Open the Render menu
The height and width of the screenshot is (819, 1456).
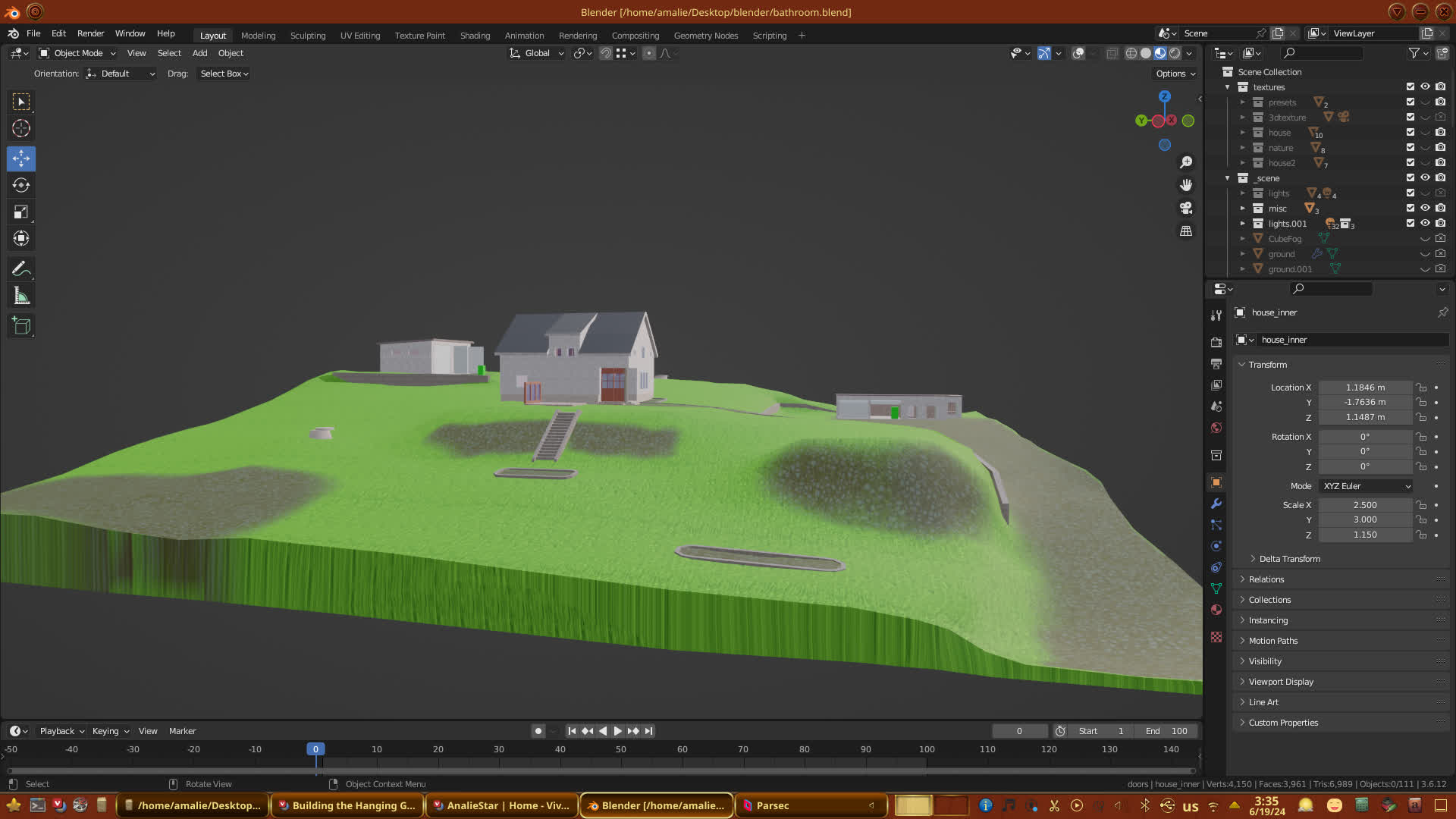point(90,33)
